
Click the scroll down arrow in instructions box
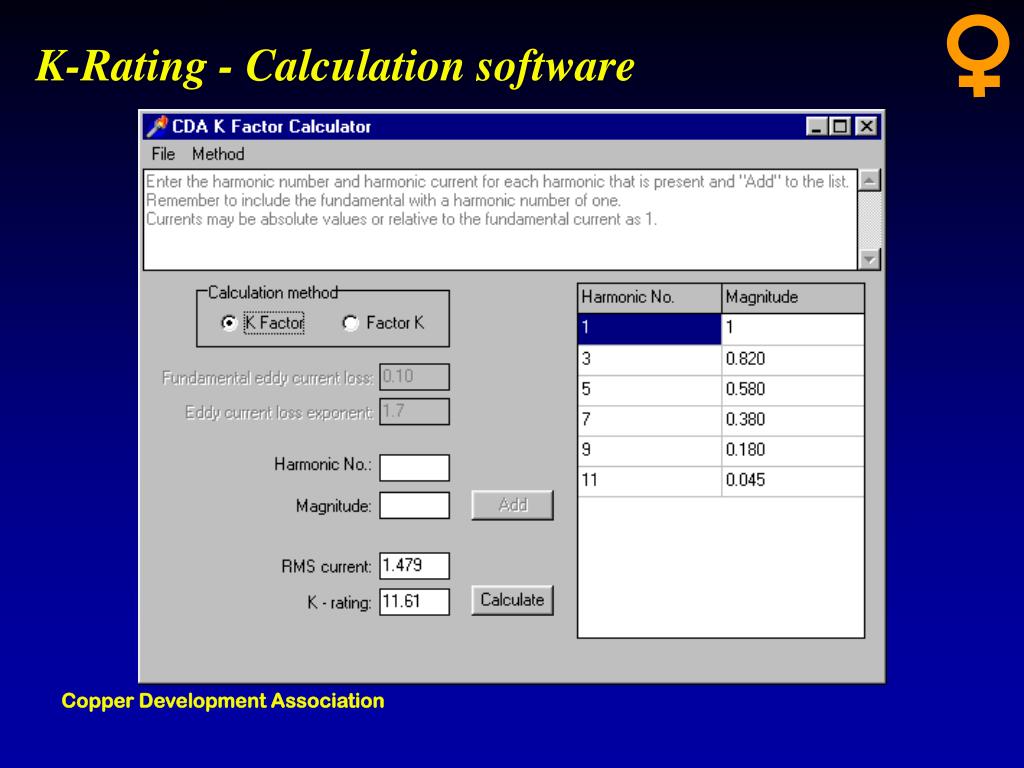869,259
